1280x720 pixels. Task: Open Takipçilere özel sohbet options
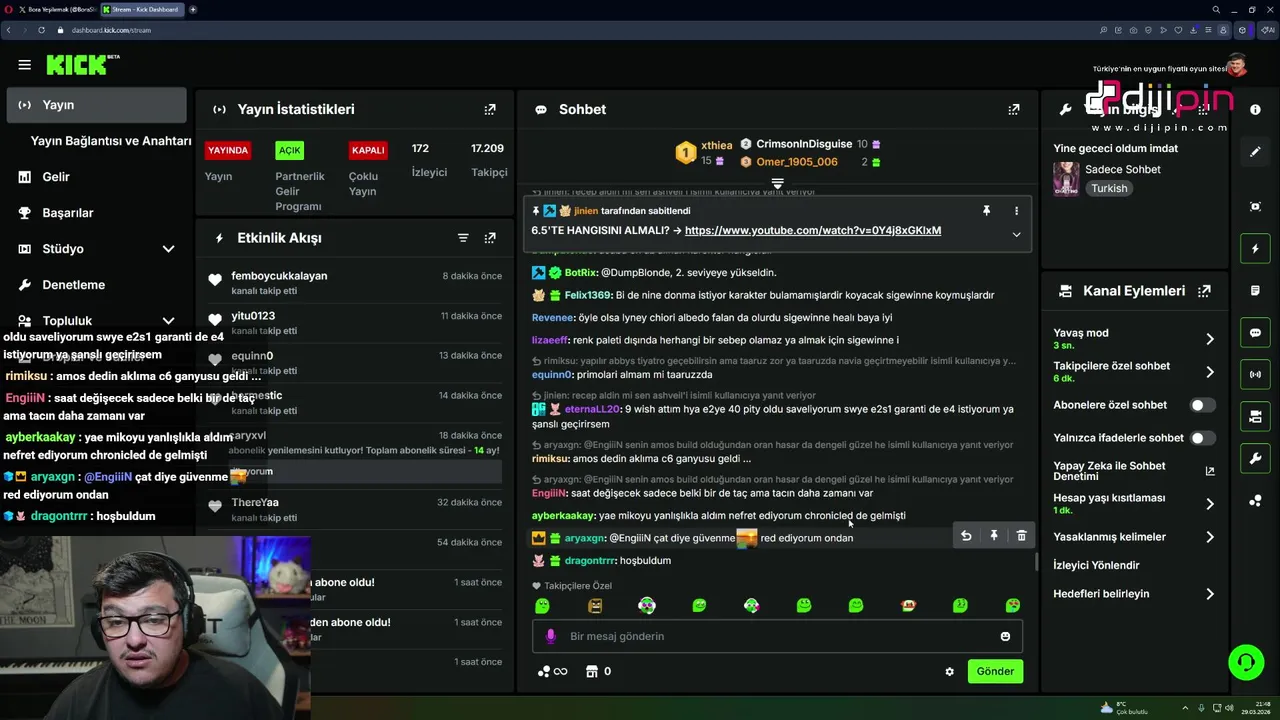click(x=1134, y=372)
